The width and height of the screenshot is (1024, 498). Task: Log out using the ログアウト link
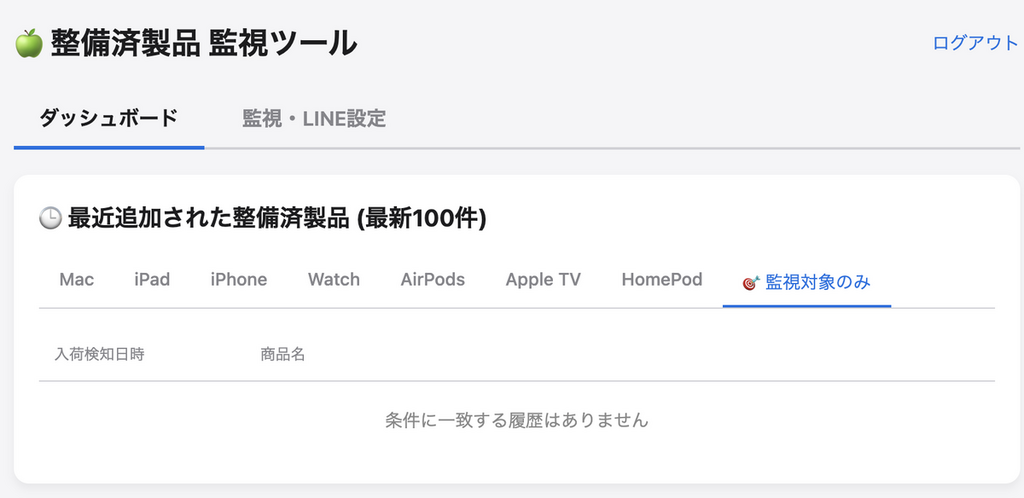coord(974,43)
